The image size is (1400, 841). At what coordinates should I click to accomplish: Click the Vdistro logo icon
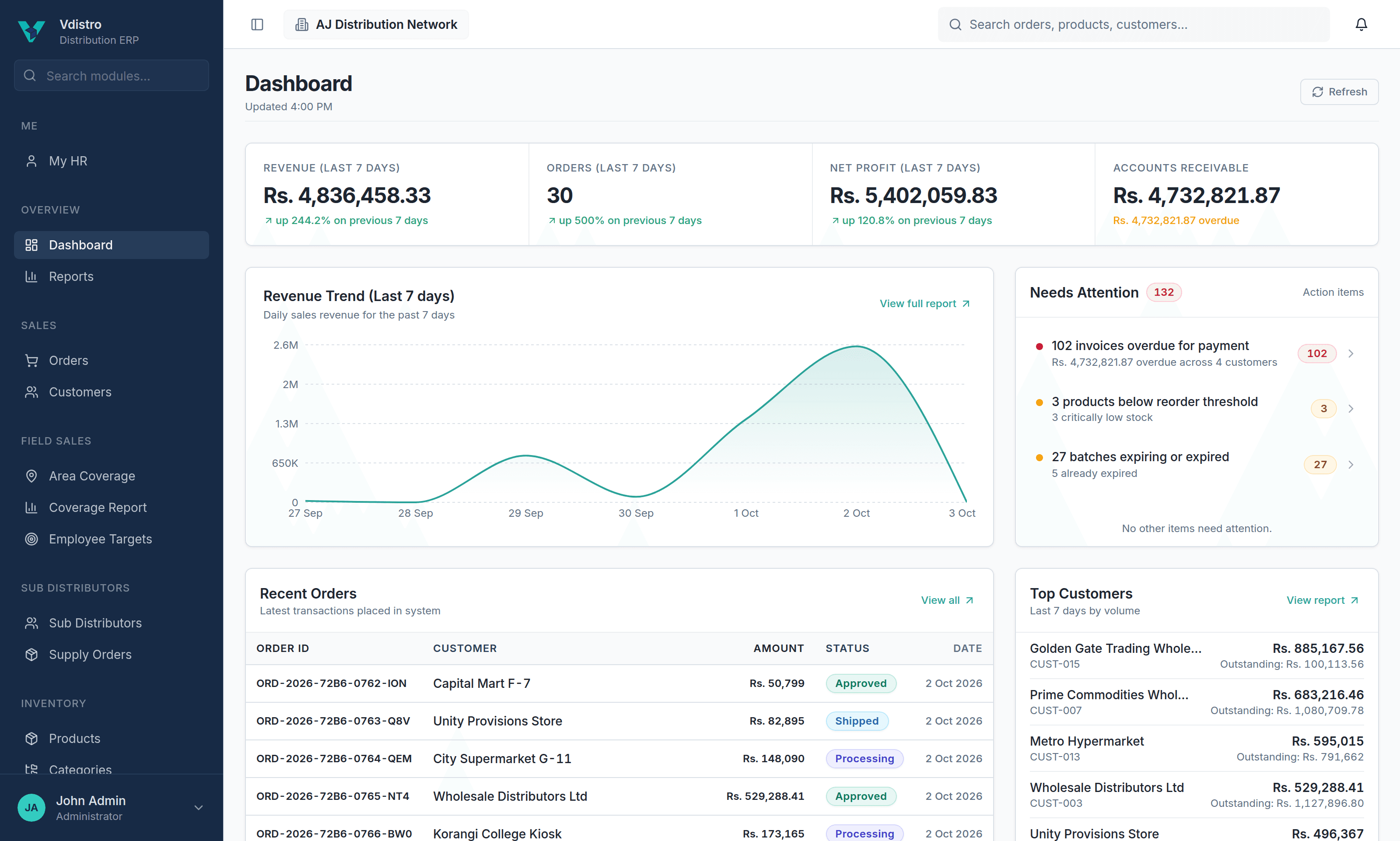point(31,31)
